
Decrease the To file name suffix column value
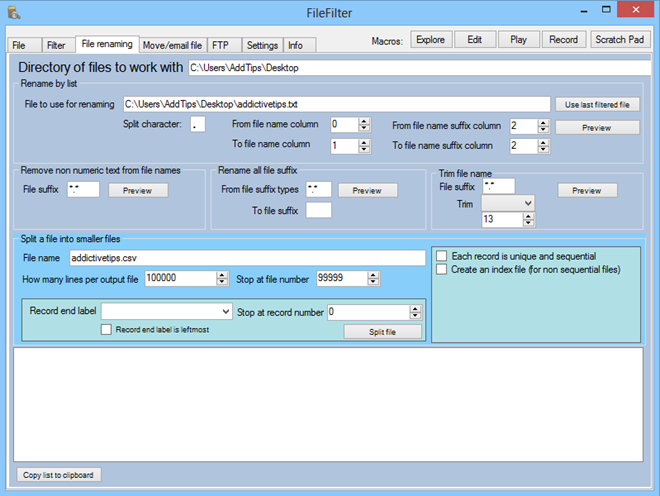[x=544, y=149]
